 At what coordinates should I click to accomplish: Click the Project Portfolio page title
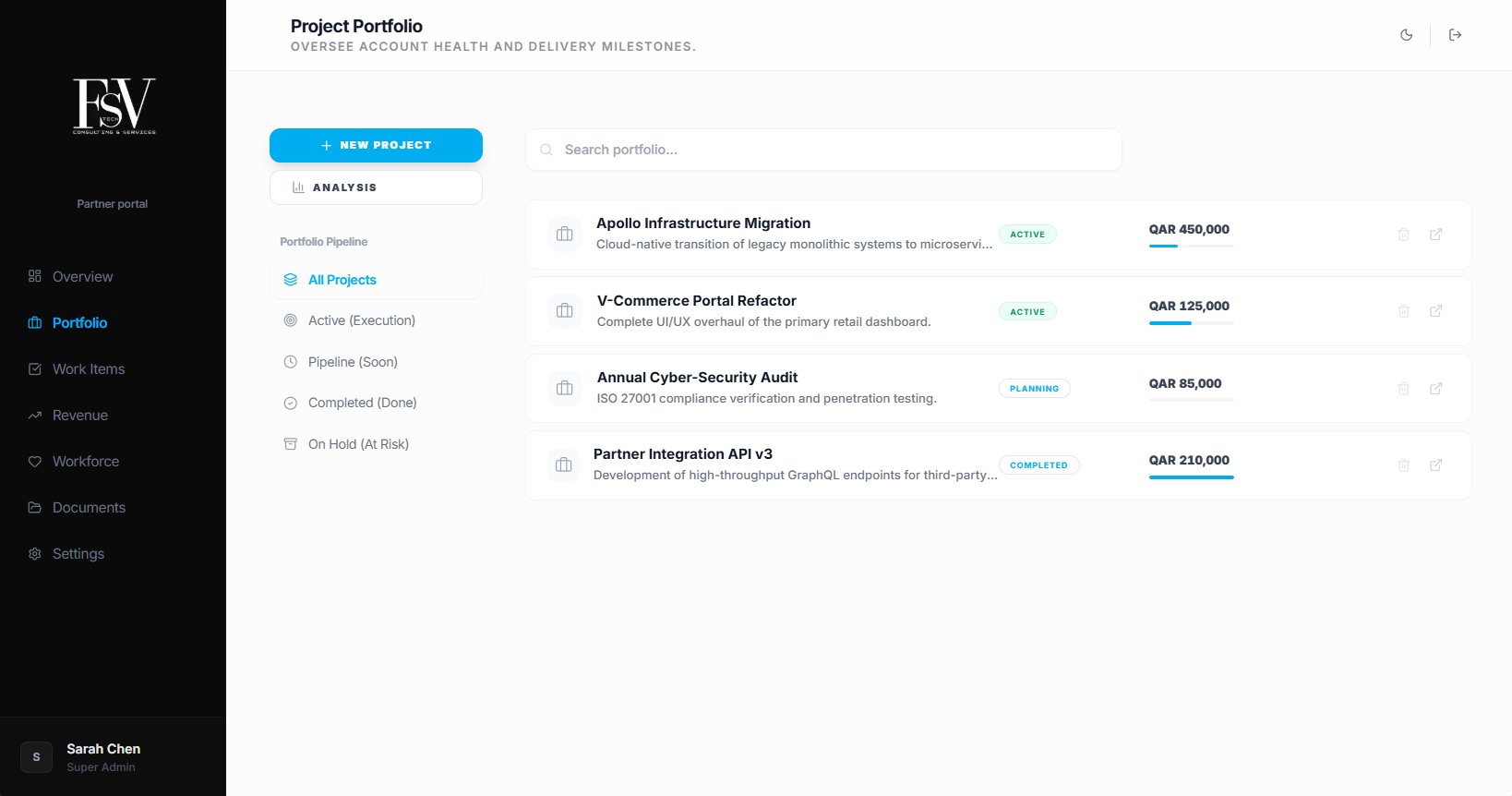(356, 26)
